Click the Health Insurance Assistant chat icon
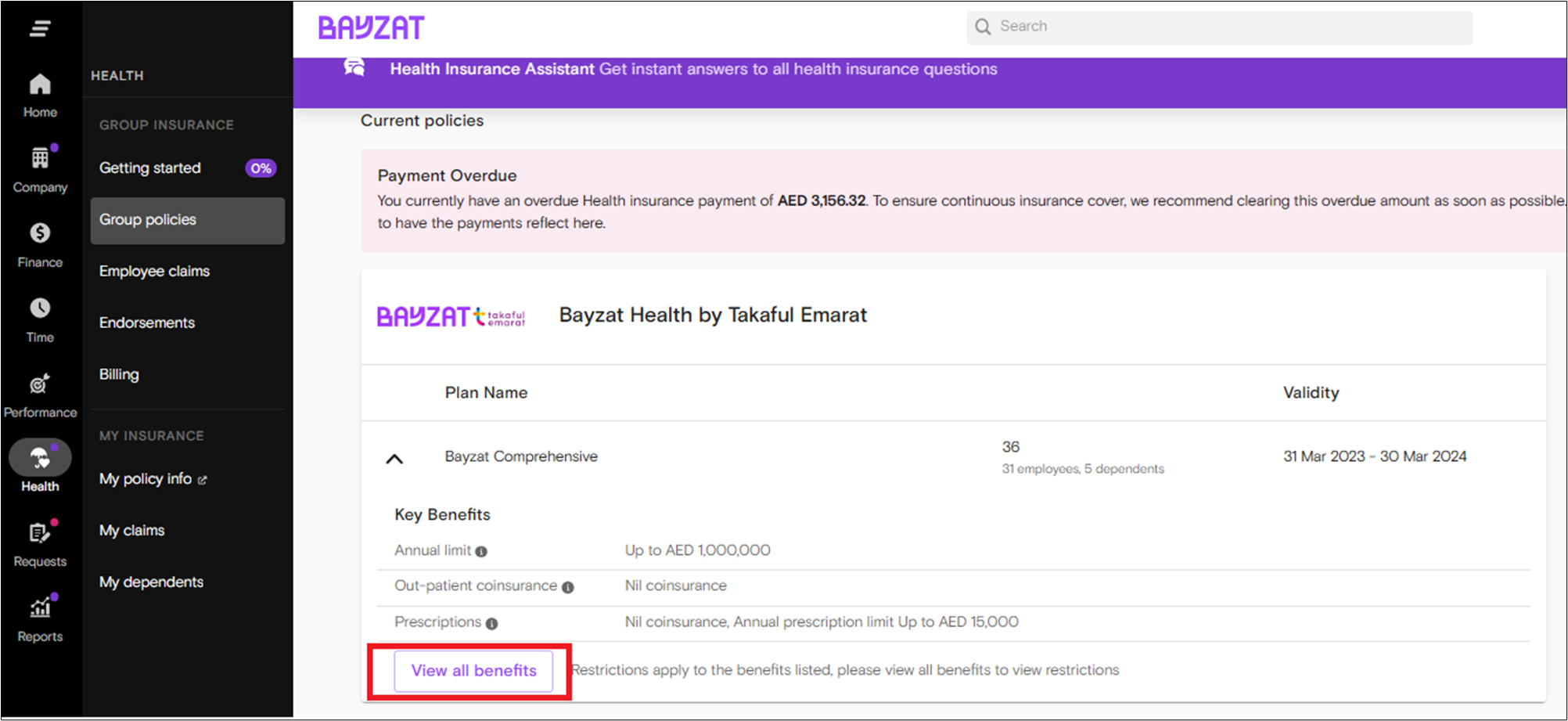 354,67
